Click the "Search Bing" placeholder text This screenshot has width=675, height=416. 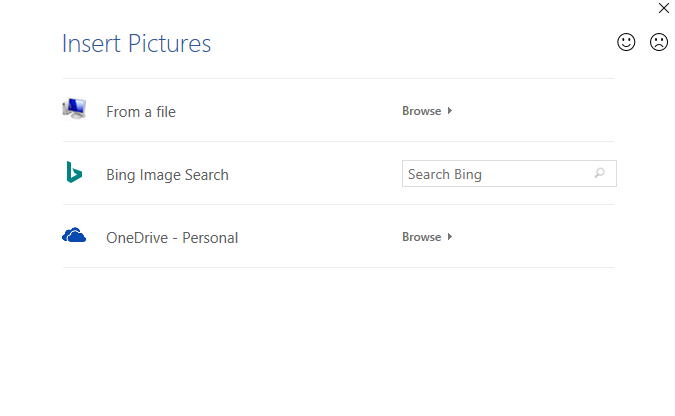click(x=445, y=174)
